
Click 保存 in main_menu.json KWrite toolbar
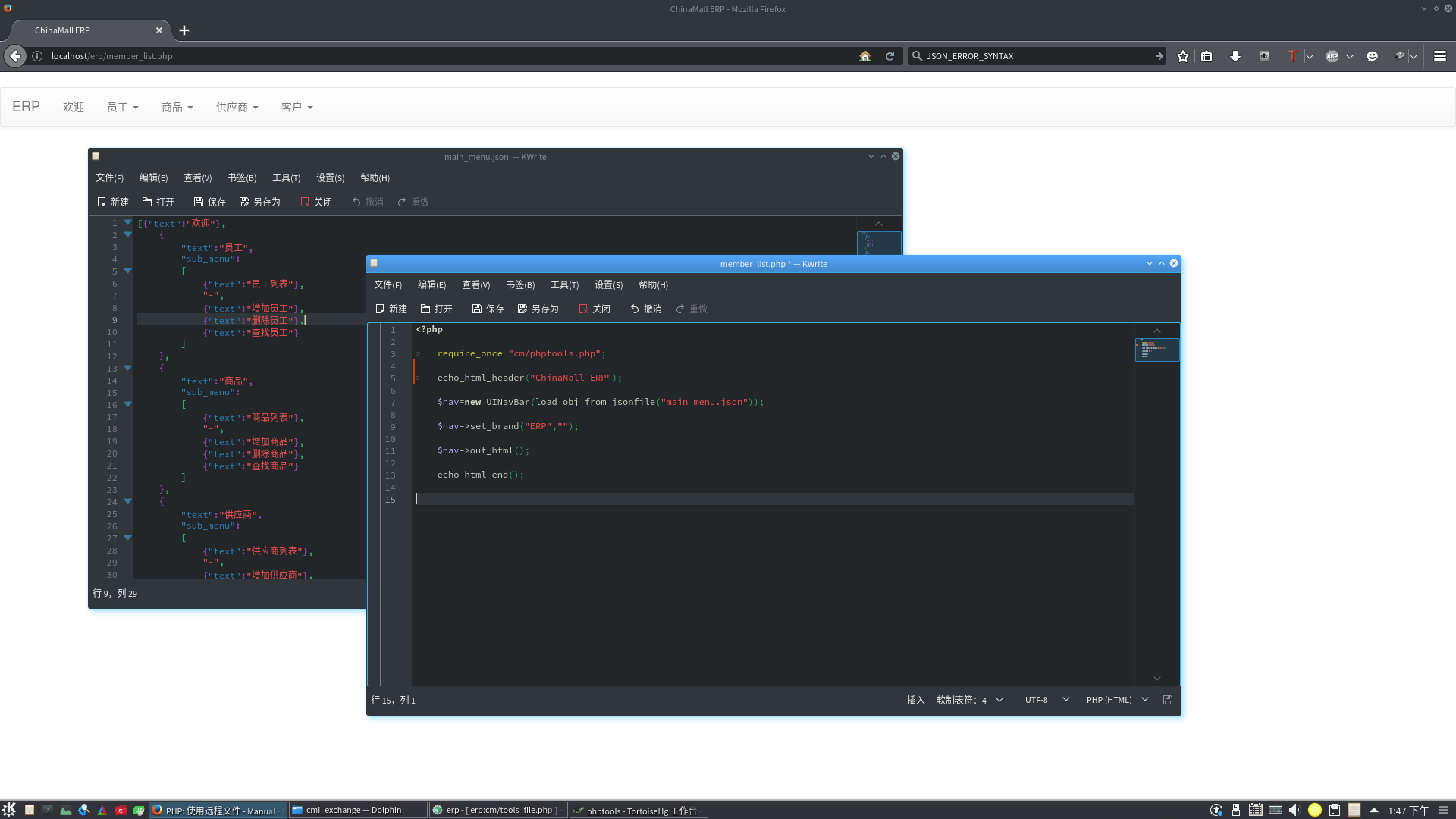coord(210,202)
